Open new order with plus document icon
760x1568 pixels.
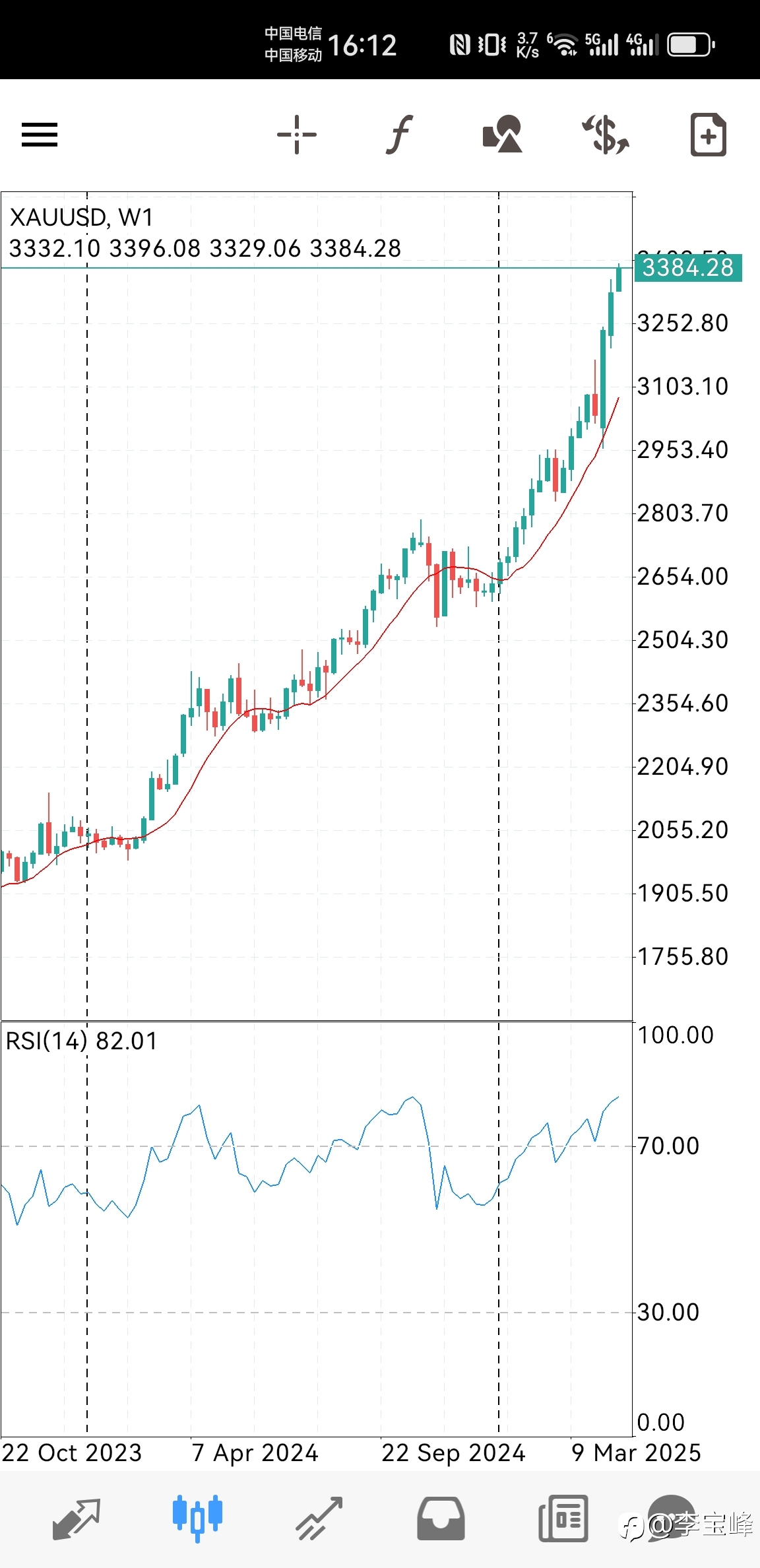(x=709, y=135)
